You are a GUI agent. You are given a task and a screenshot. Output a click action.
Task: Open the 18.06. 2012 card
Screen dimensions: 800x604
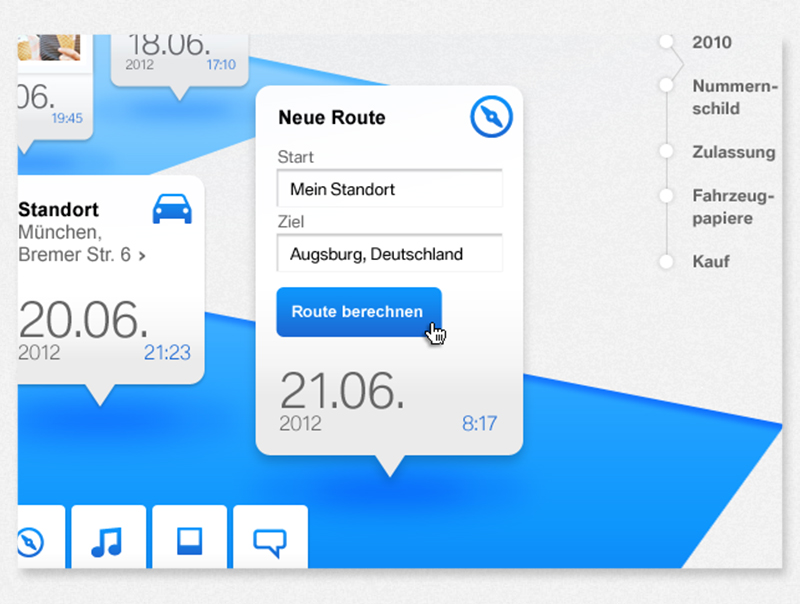(180, 53)
